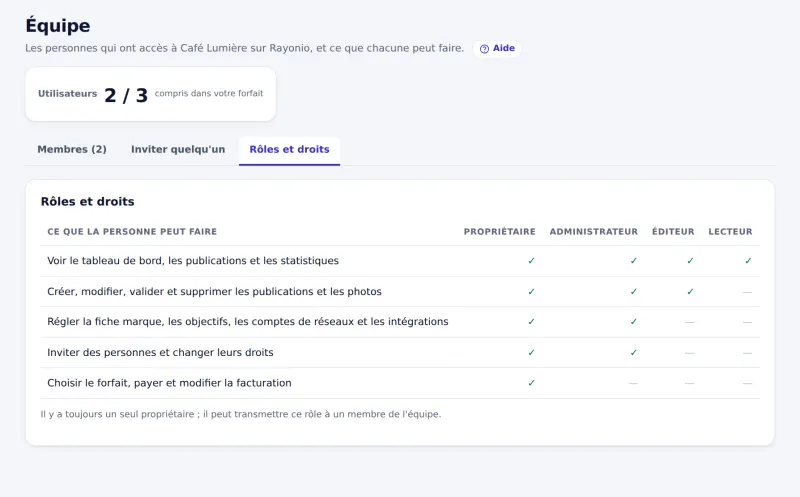Switch to the Membres (2) tab
Viewport: 800px width, 497px height.
pos(72,150)
